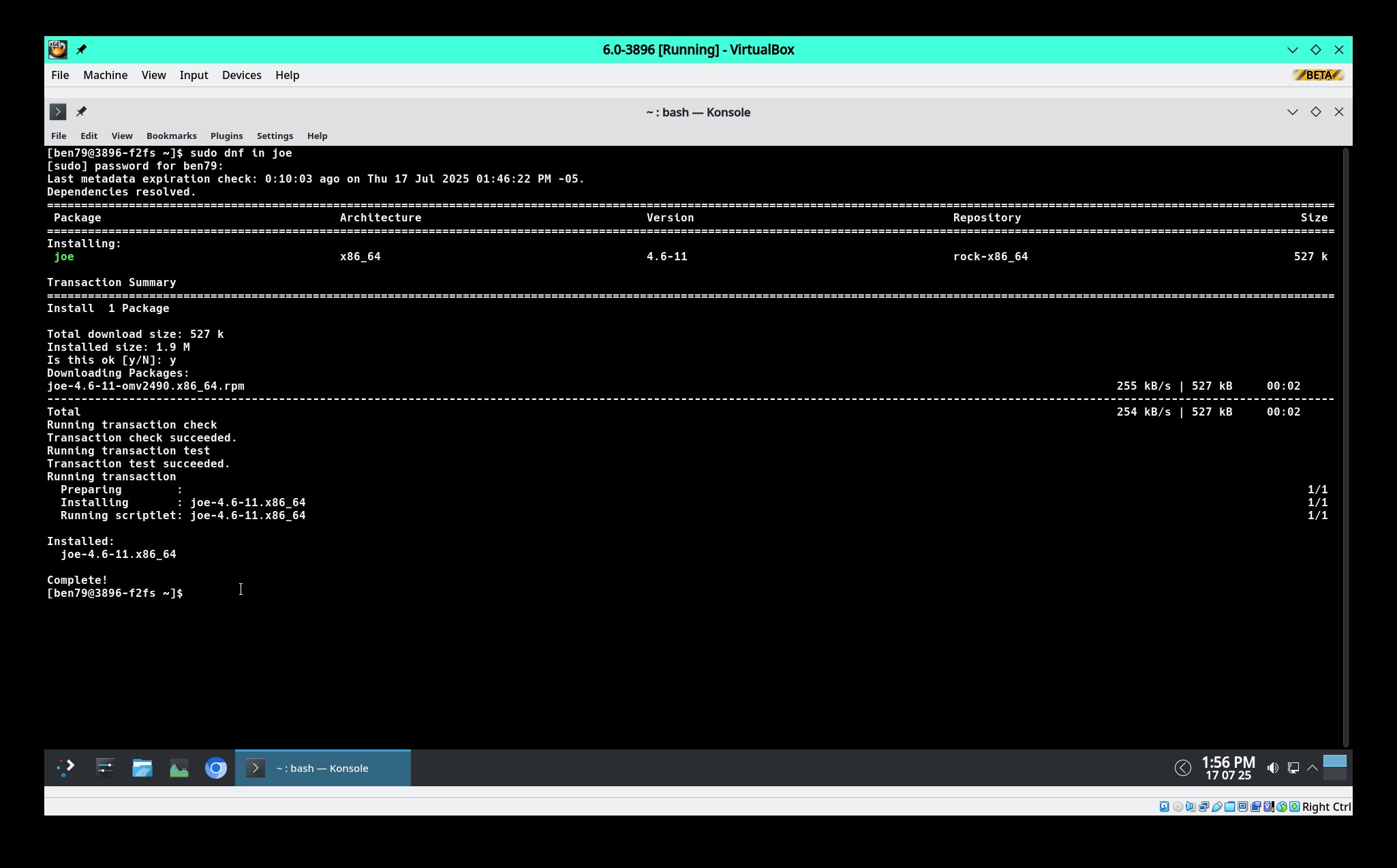Click the VirtualBox network adapters status icon
The width and height of the screenshot is (1397, 868).
1204,807
